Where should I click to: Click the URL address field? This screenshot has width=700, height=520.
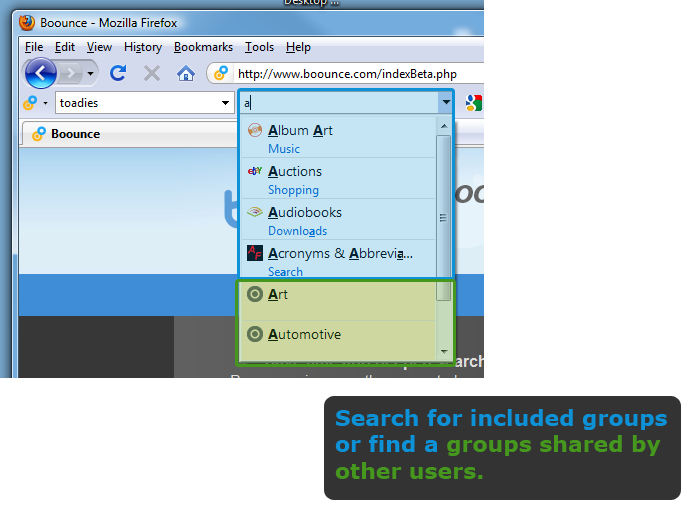[358, 74]
